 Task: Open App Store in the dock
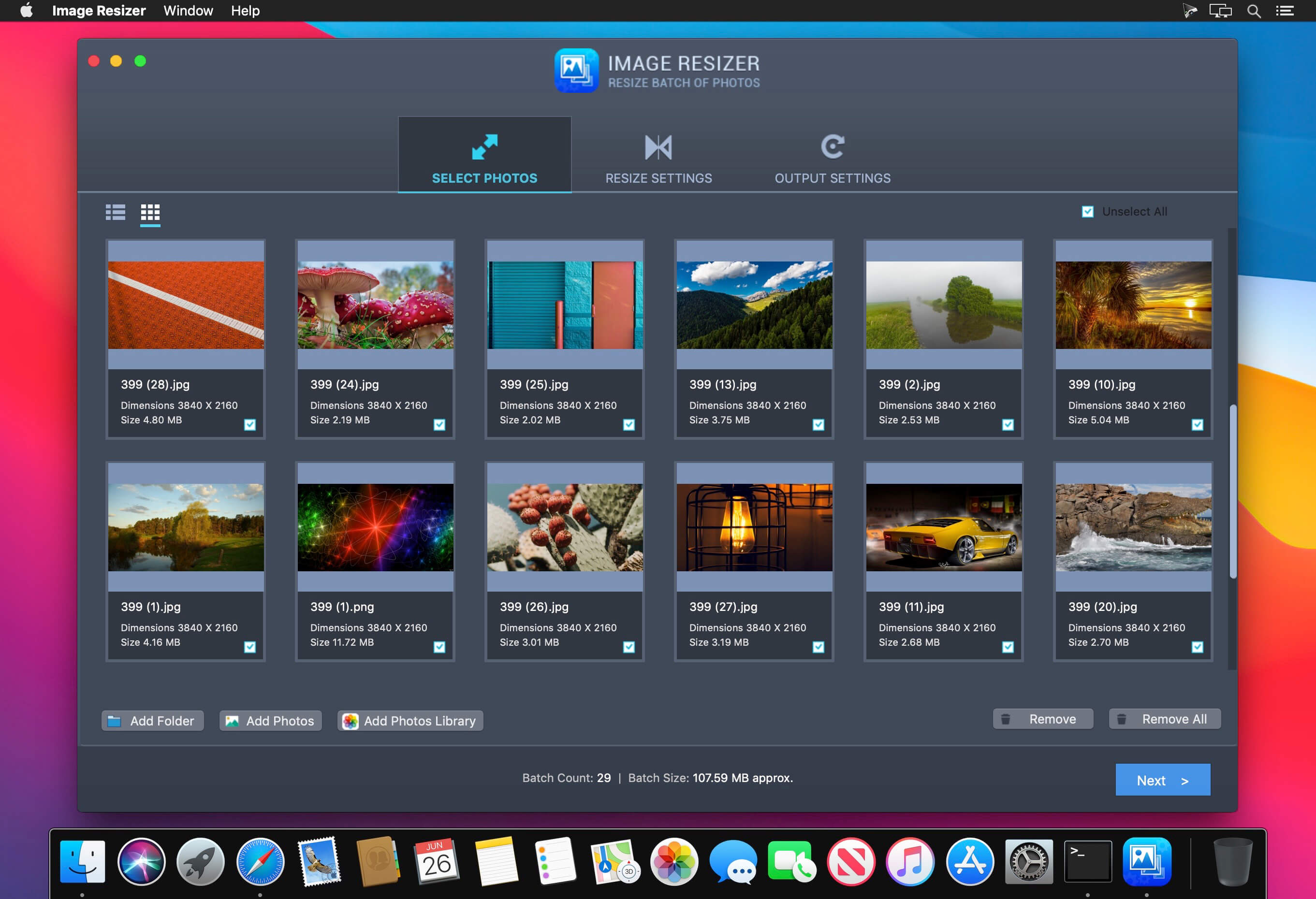970,862
